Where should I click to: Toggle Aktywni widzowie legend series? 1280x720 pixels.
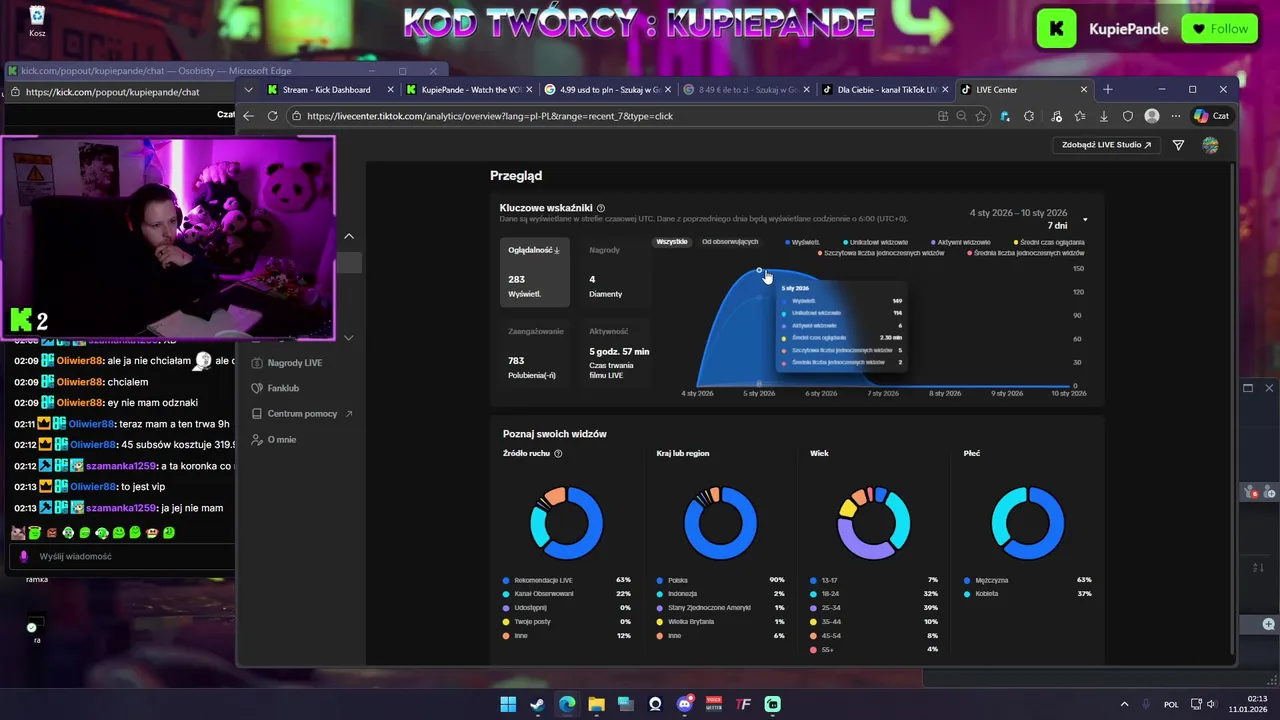pos(961,242)
